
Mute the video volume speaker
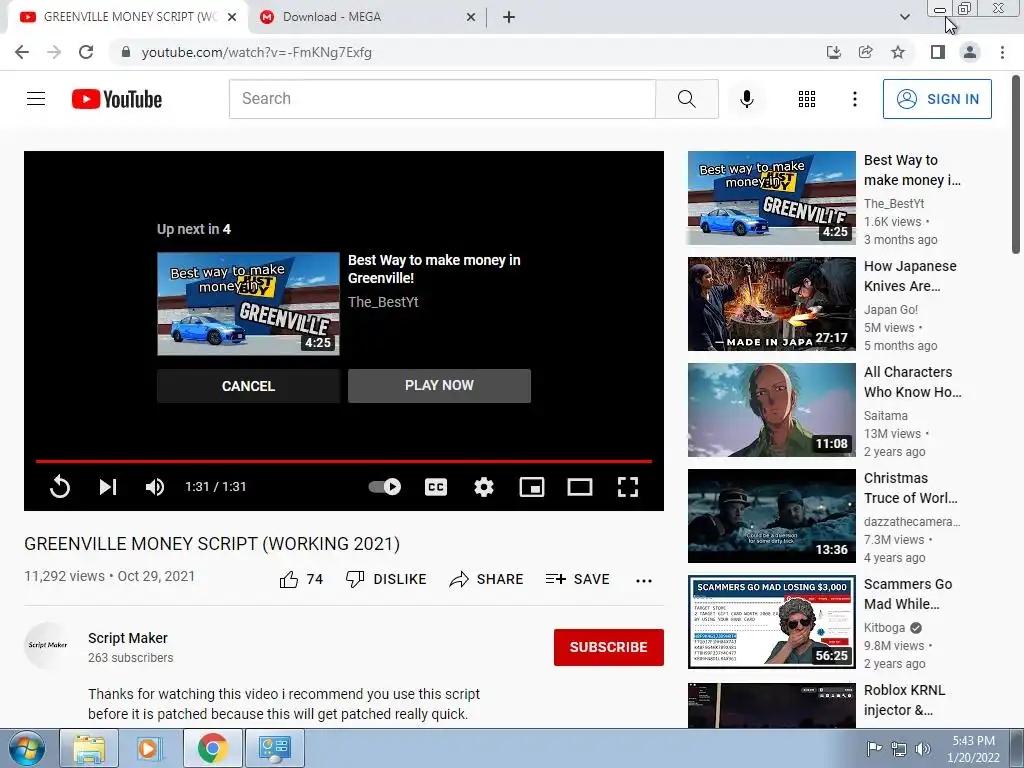pos(155,487)
